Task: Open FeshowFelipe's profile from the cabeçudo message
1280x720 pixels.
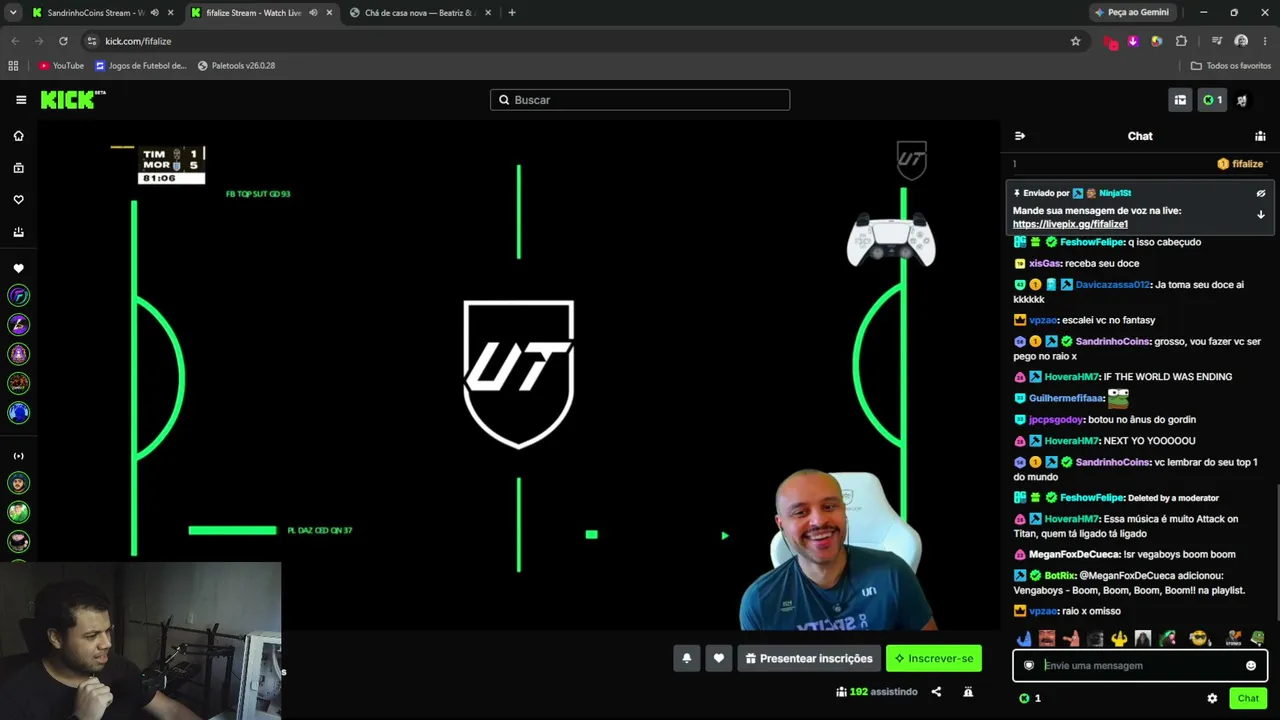Action: (x=1092, y=242)
